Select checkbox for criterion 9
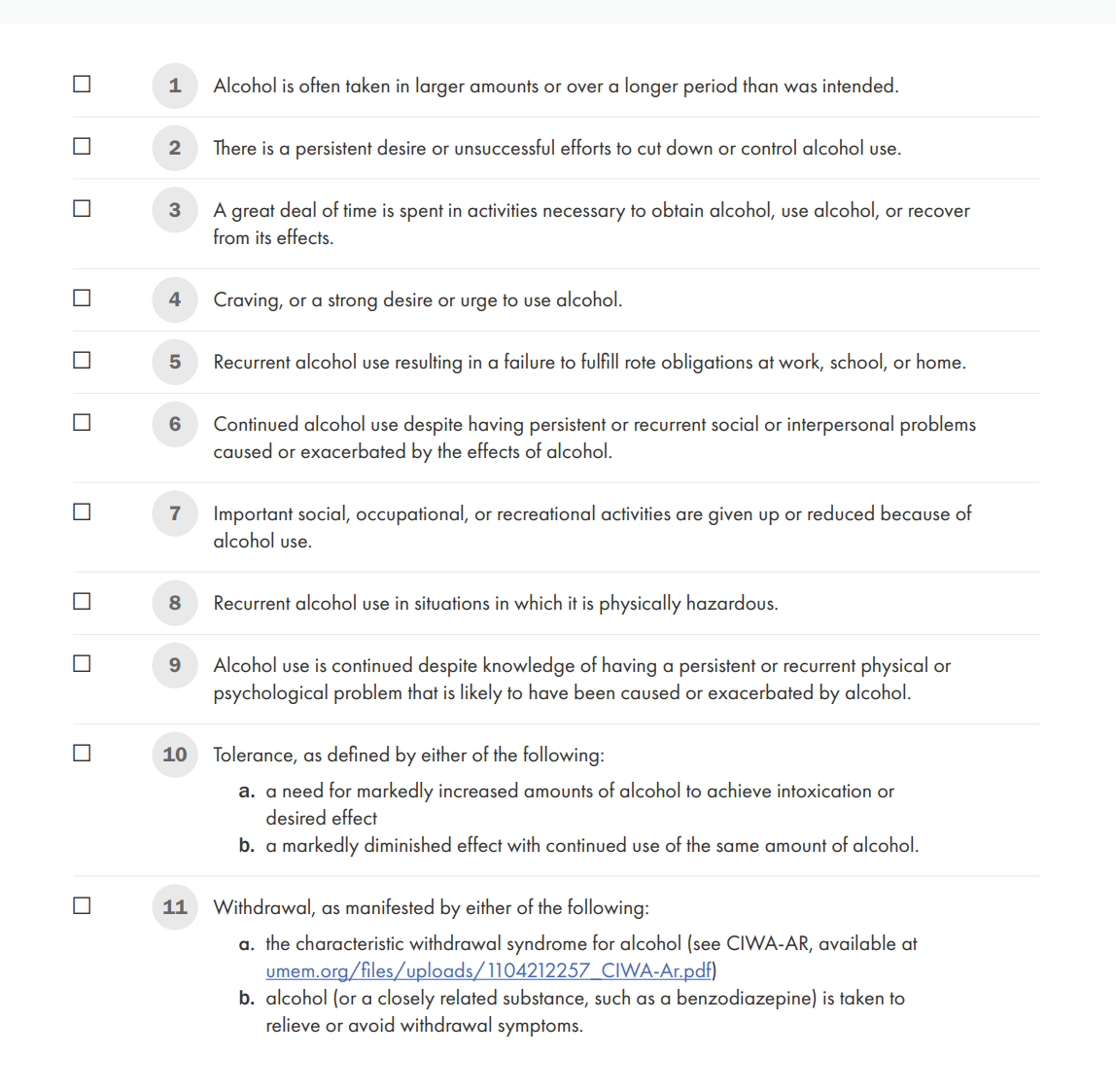Screen dimensions: 1116x1092 point(83,663)
